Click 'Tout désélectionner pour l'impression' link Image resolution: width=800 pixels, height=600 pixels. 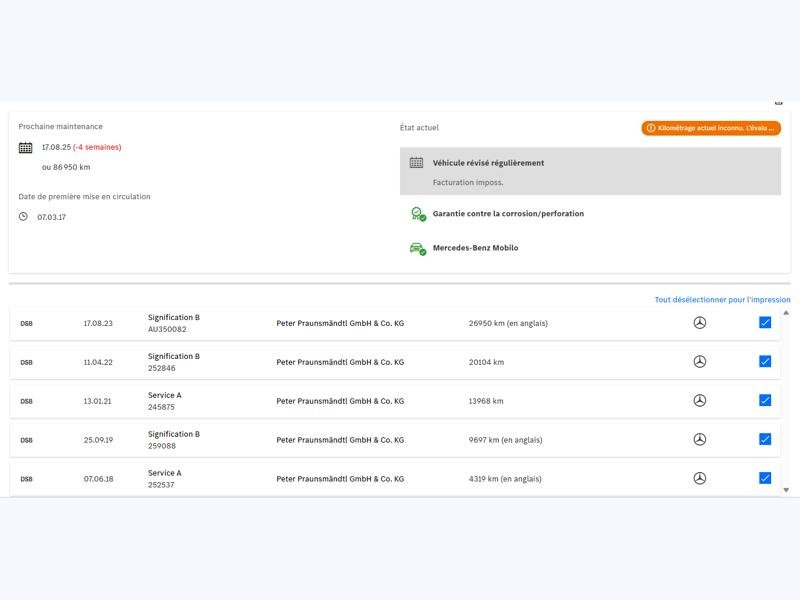pyautogui.click(x=722, y=300)
